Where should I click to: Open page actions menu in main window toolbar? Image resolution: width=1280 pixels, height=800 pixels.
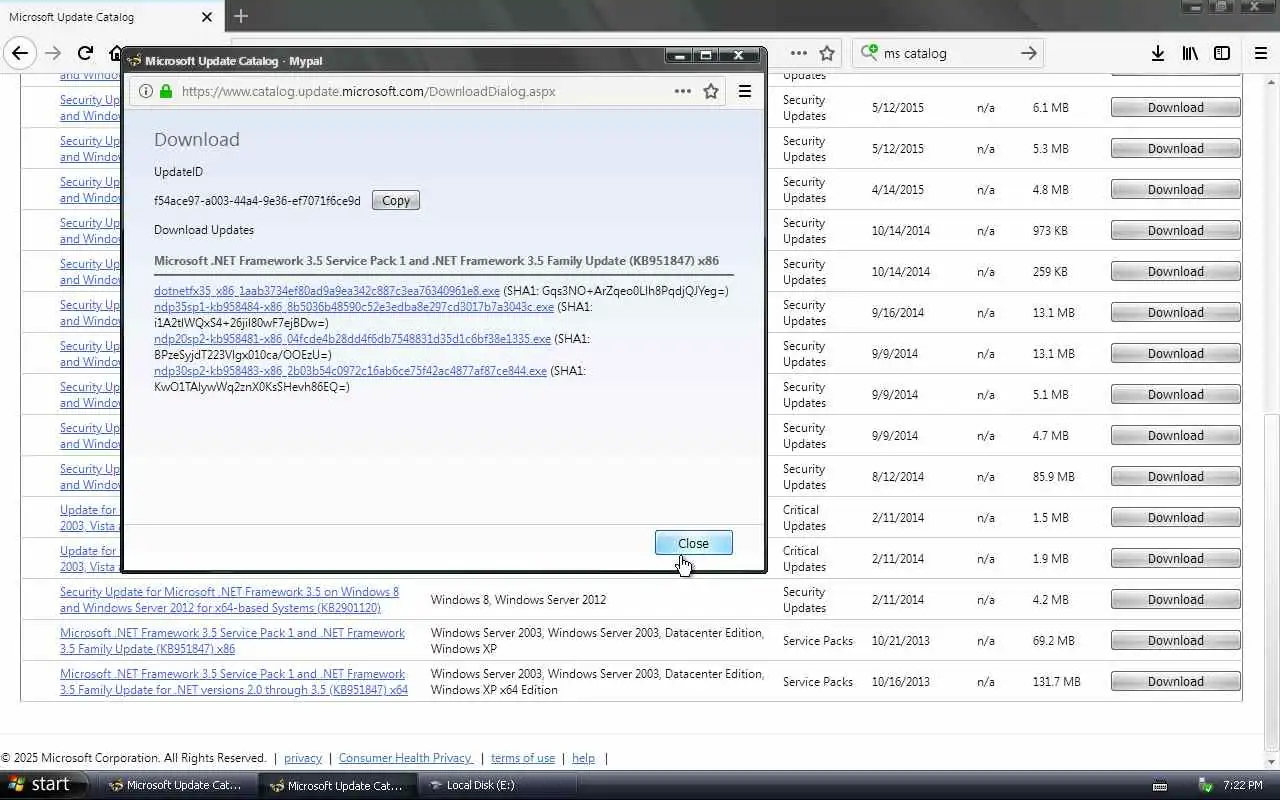(x=798, y=53)
